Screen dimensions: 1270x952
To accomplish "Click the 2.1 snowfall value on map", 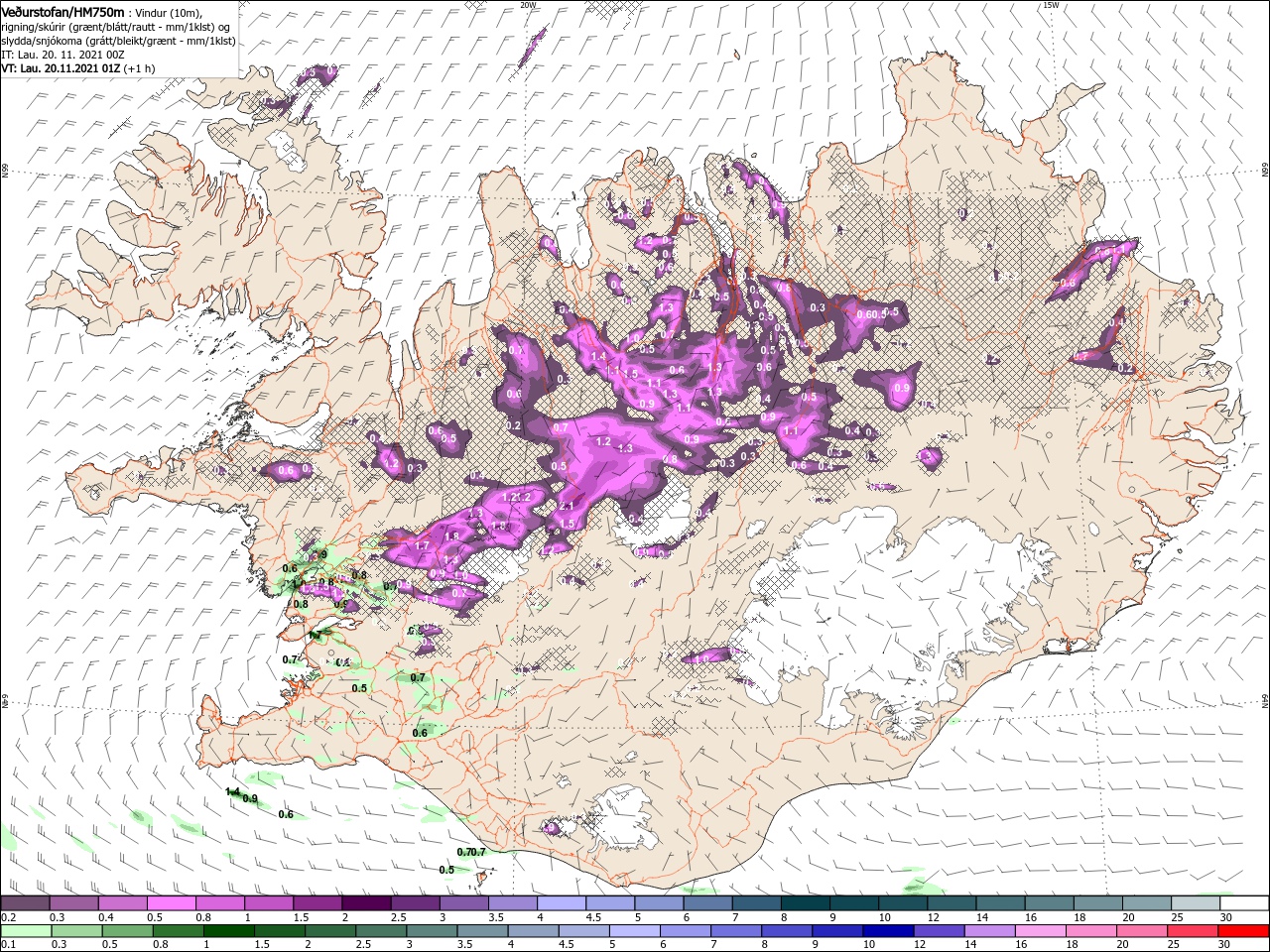I will (568, 505).
